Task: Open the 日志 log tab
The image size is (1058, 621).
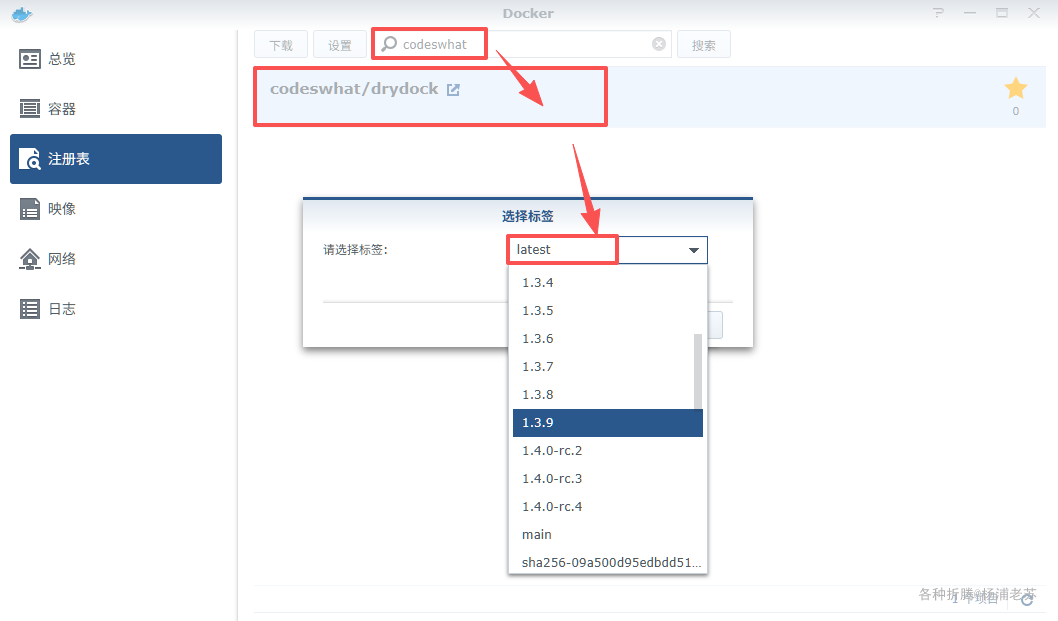Action: pos(116,308)
